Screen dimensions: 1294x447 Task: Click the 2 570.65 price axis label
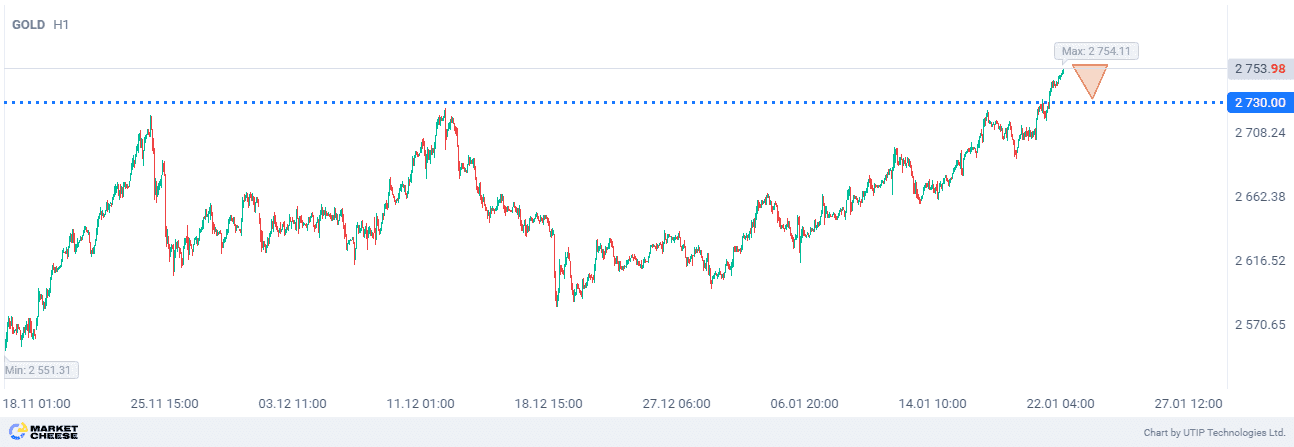[x=1259, y=324]
